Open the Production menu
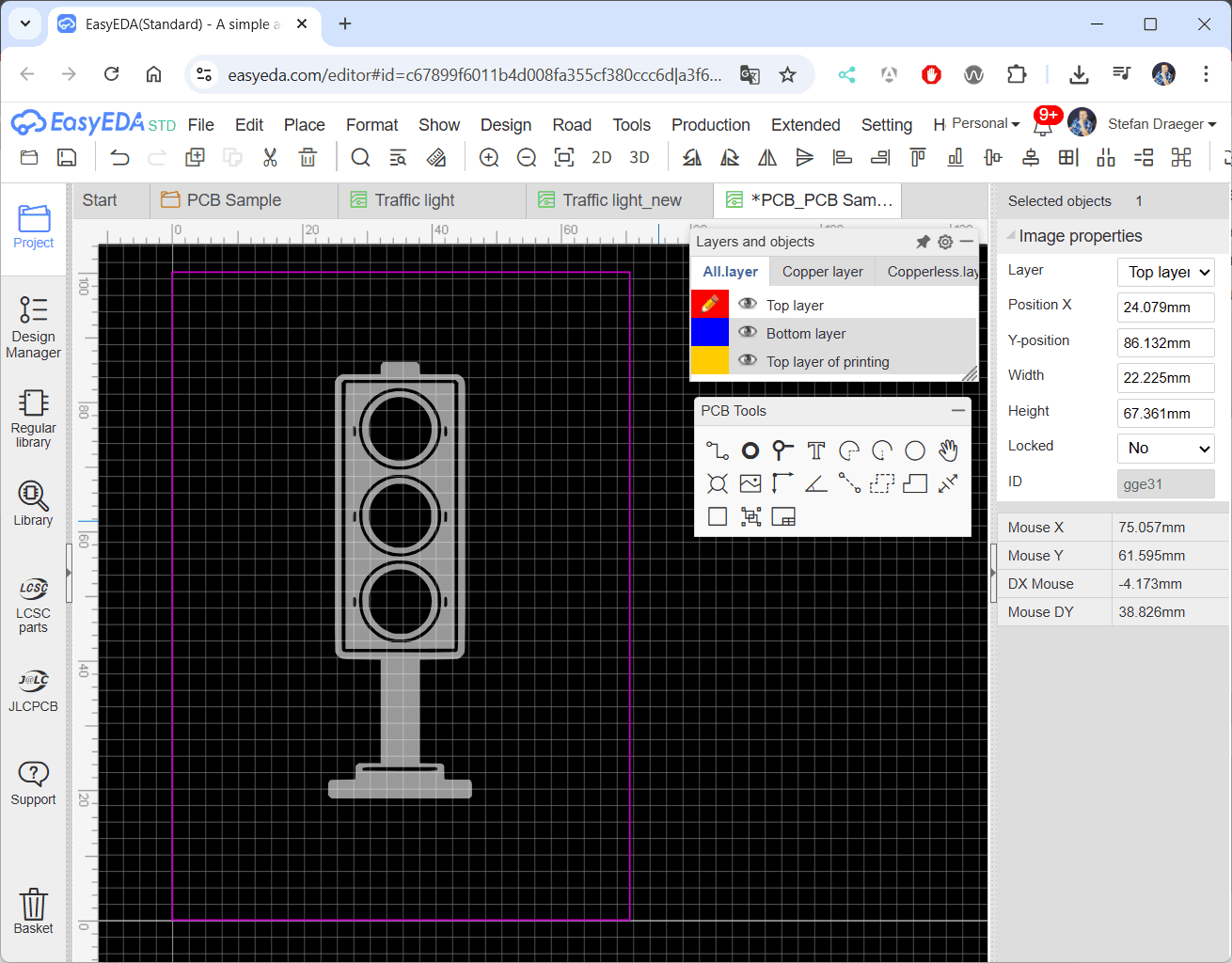 710,125
